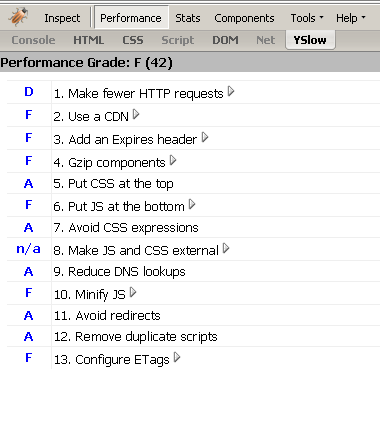Click rule text '3. Add an Expires header'
This screenshot has height=424, width=380.
(125, 140)
